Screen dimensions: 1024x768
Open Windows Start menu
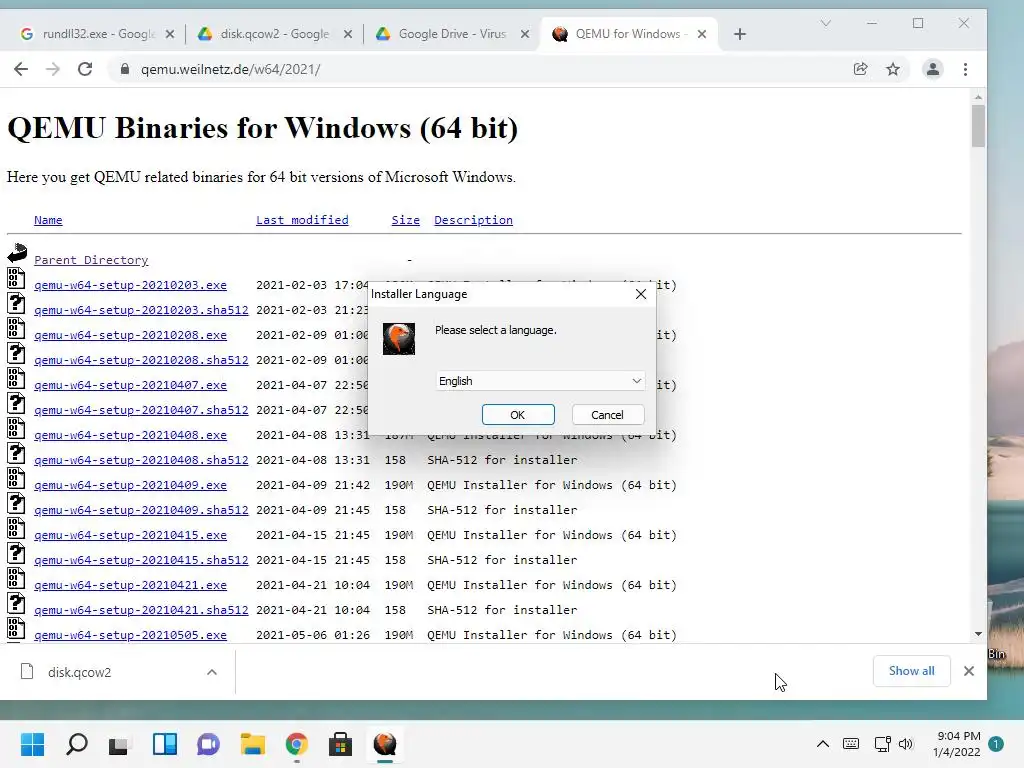tap(32, 744)
